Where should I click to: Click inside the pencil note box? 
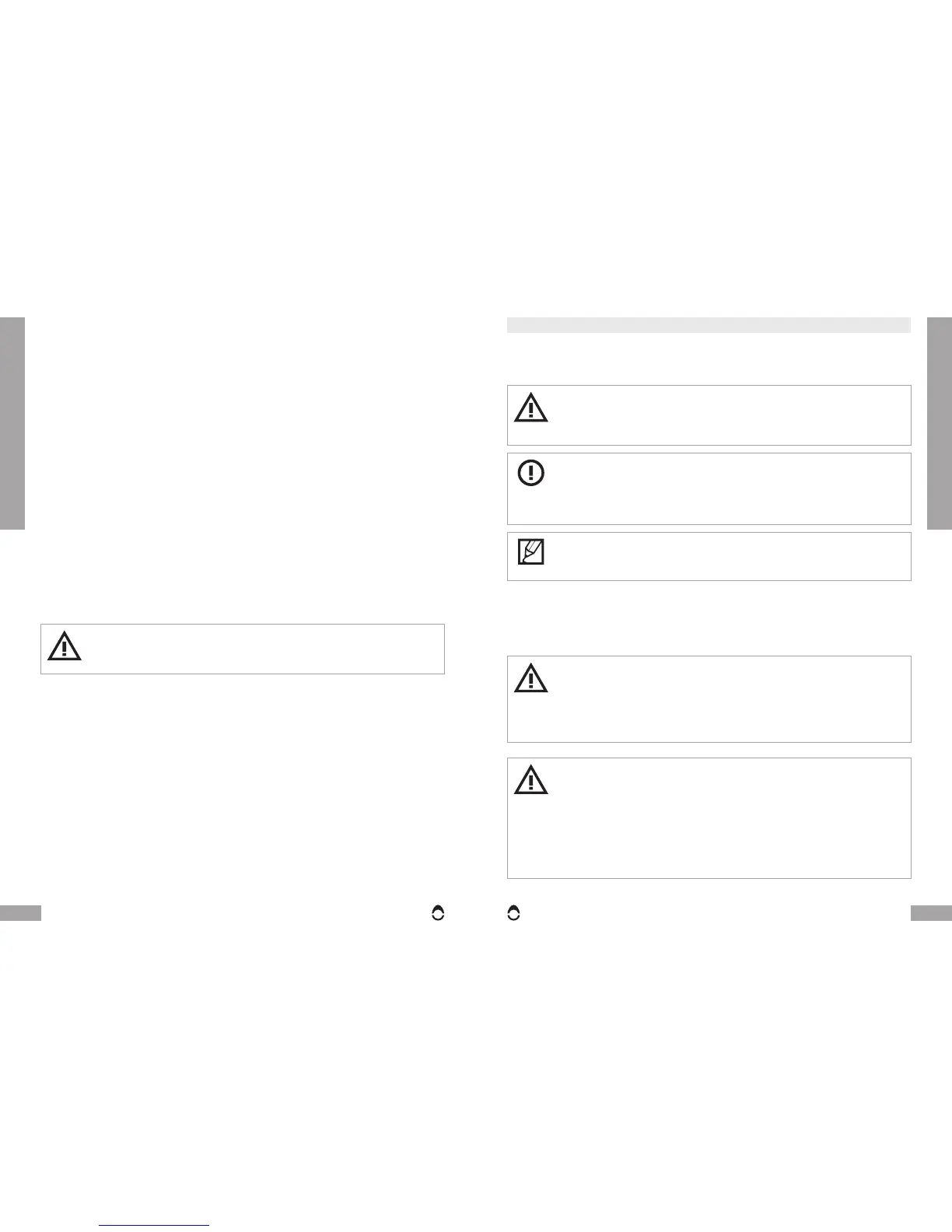pos(723,556)
